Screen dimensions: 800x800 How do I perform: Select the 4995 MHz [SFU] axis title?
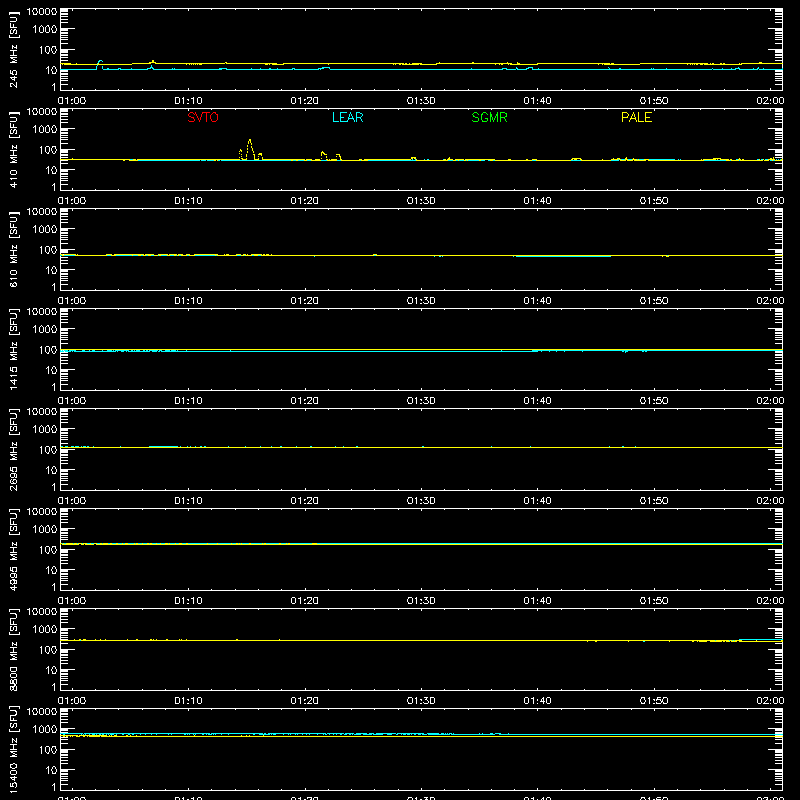14,549
